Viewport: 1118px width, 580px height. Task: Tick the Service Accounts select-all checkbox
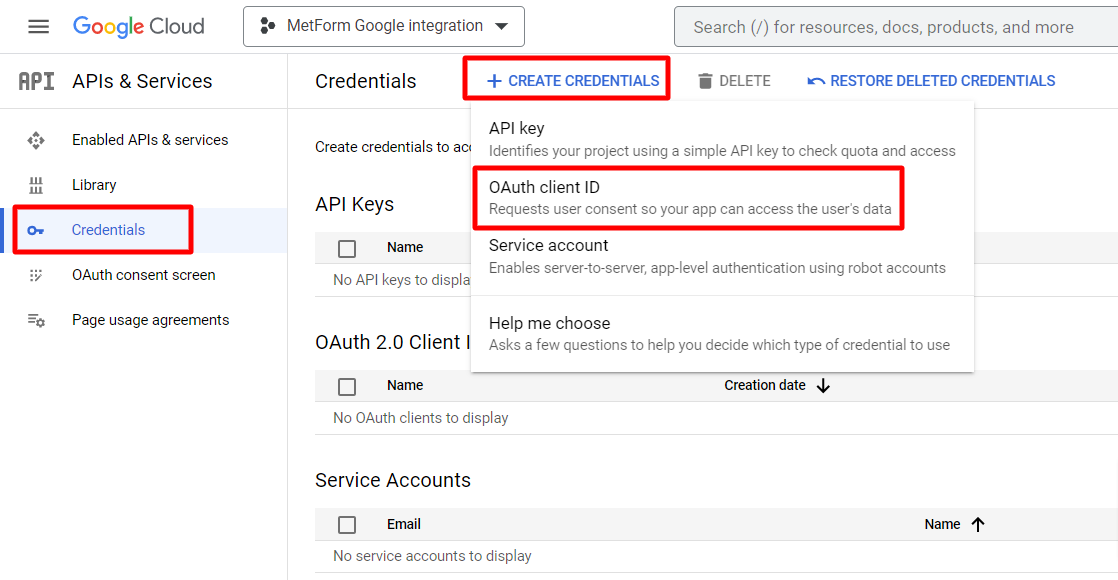(347, 525)
